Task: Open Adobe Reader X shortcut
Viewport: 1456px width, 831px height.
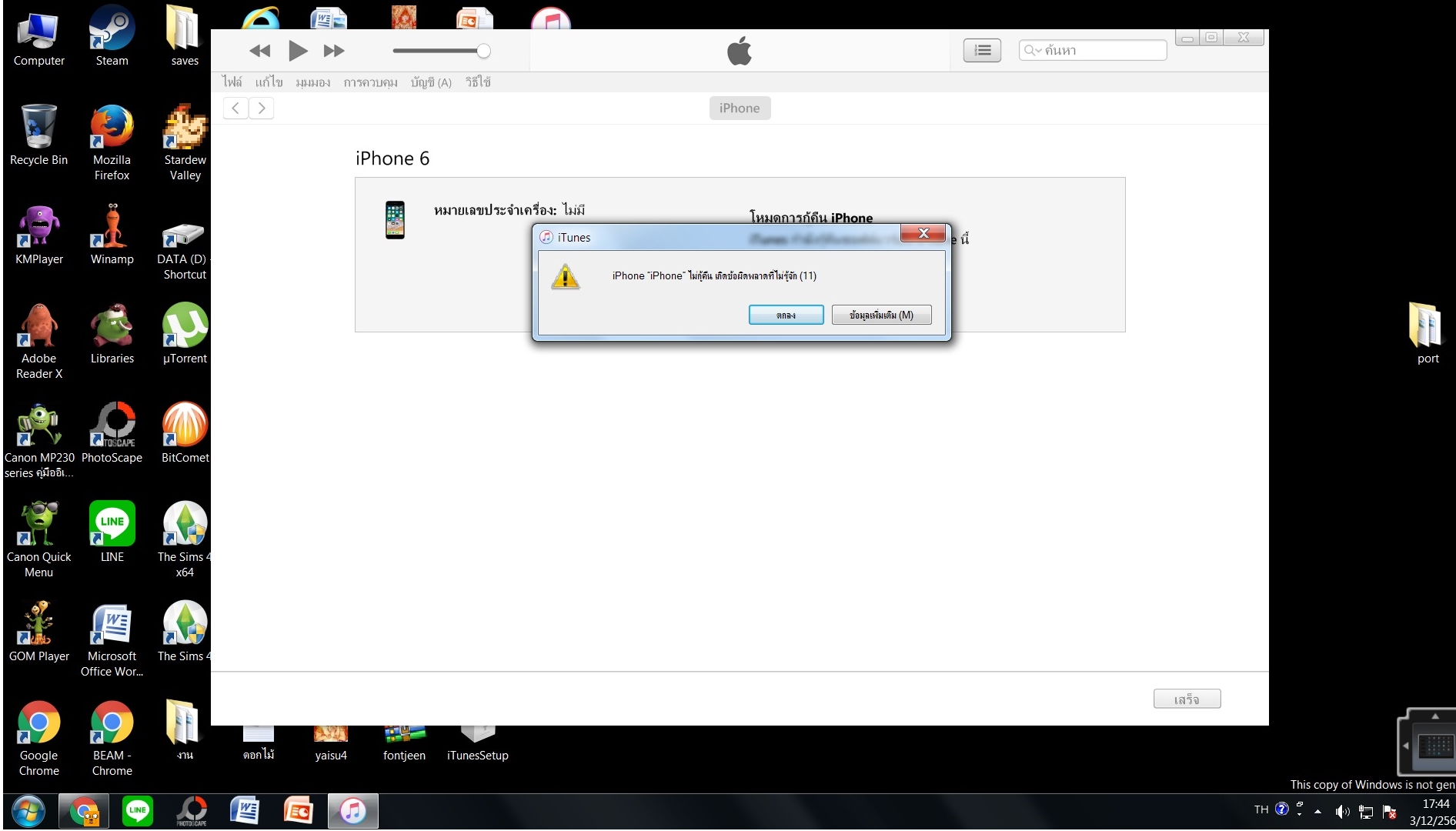Action: 38,342
